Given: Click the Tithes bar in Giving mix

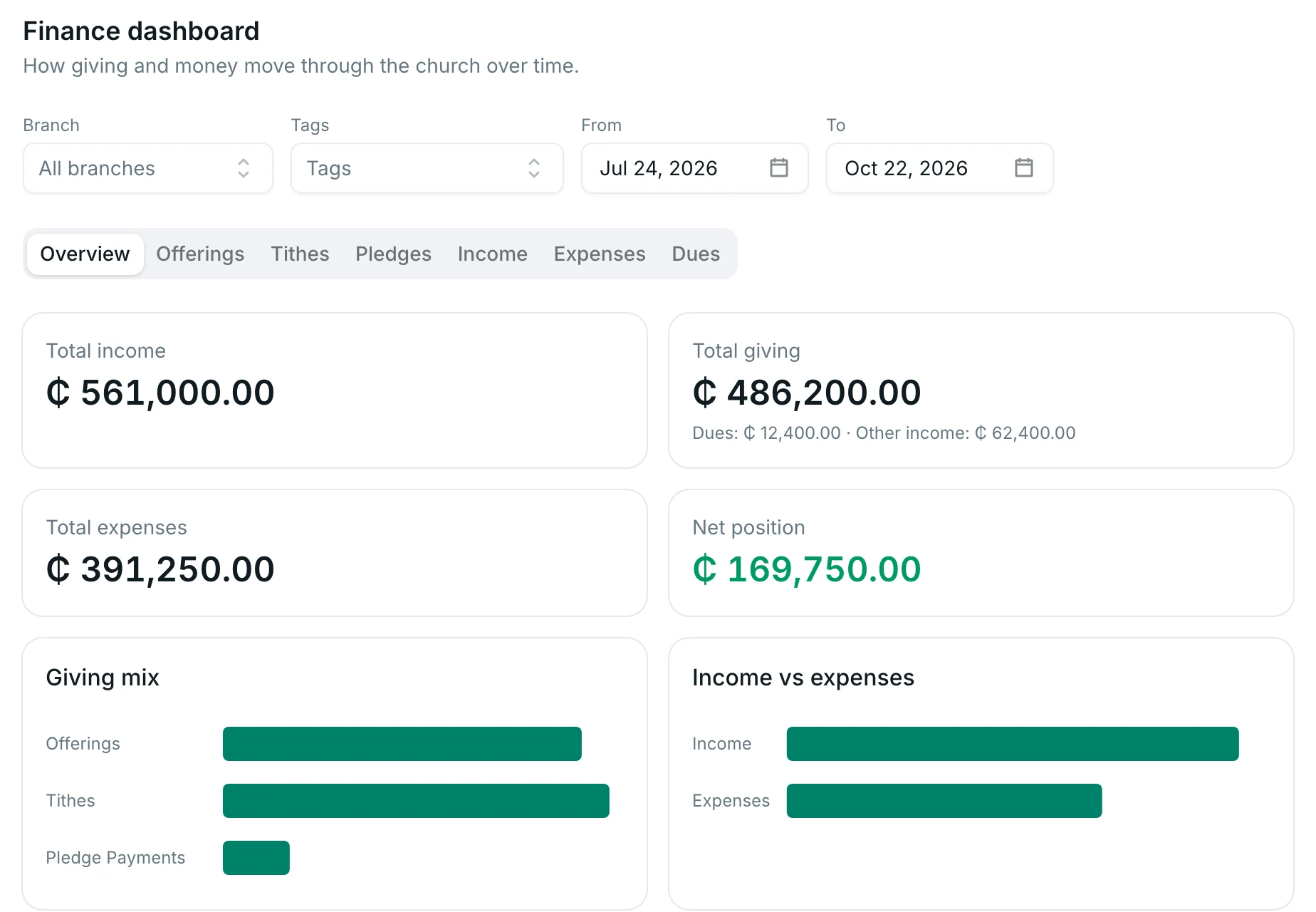Looking at the screenshot, I should coord(416,801).
